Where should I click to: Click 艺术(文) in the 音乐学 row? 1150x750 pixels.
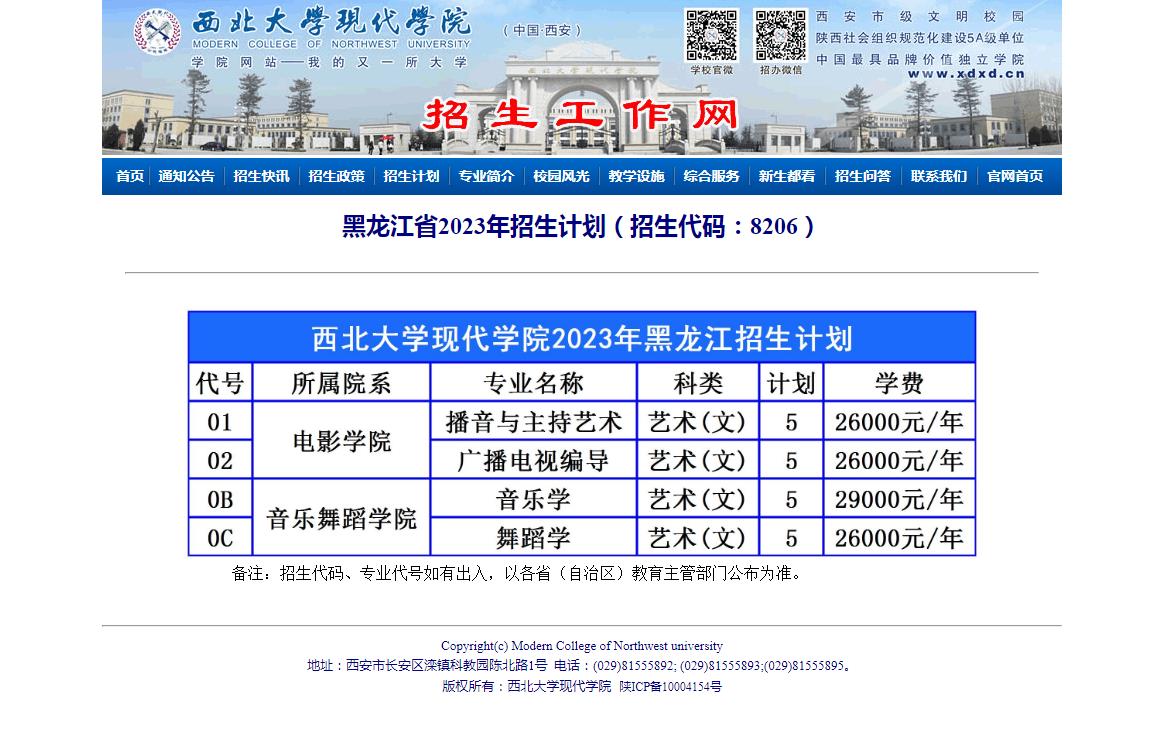pos(697,499)
